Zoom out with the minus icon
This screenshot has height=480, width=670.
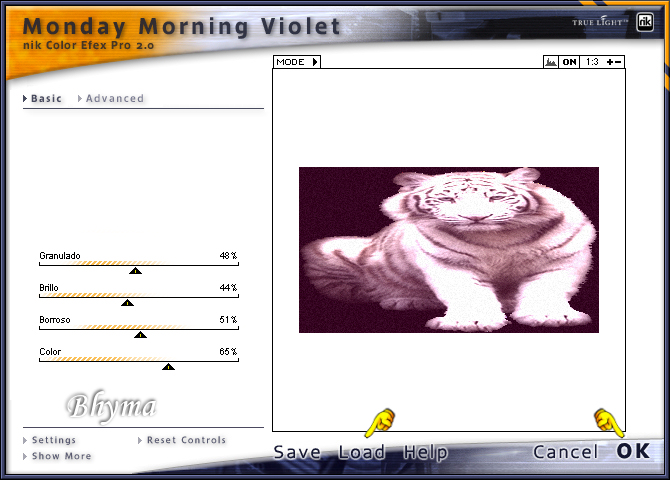coord(618,62)
